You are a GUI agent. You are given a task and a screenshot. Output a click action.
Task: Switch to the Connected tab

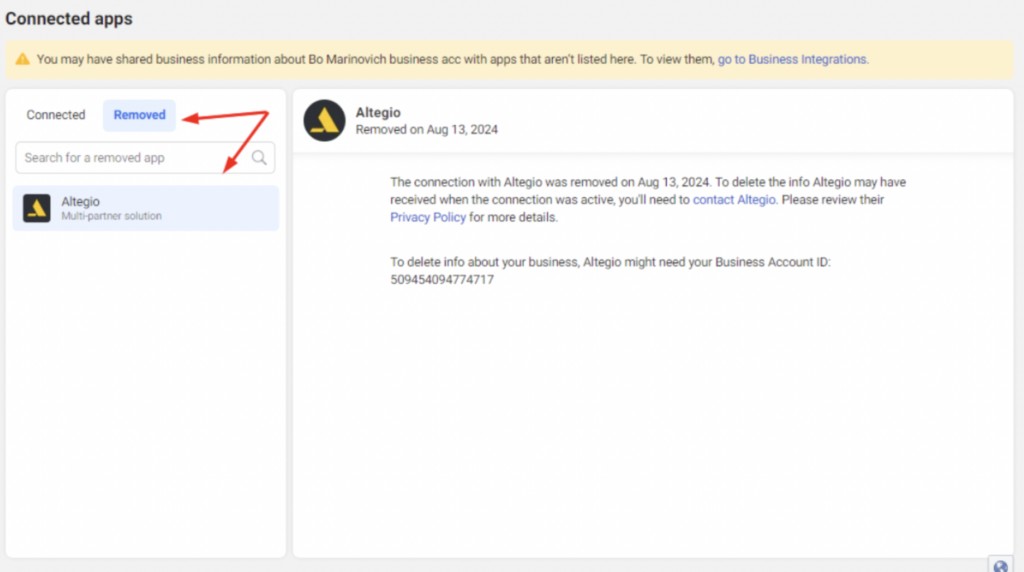56,115
